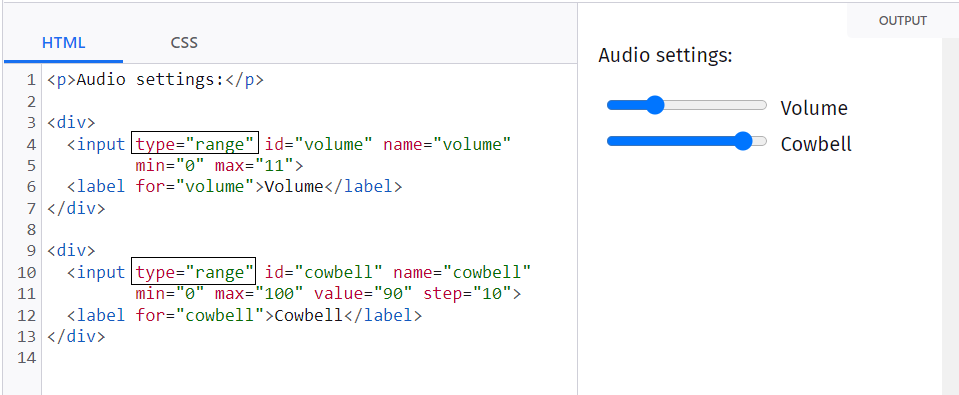This screenshot has height=395, width=959.
Task: Place cursor in highlighted type="range" on line 10
Action: 193,271
